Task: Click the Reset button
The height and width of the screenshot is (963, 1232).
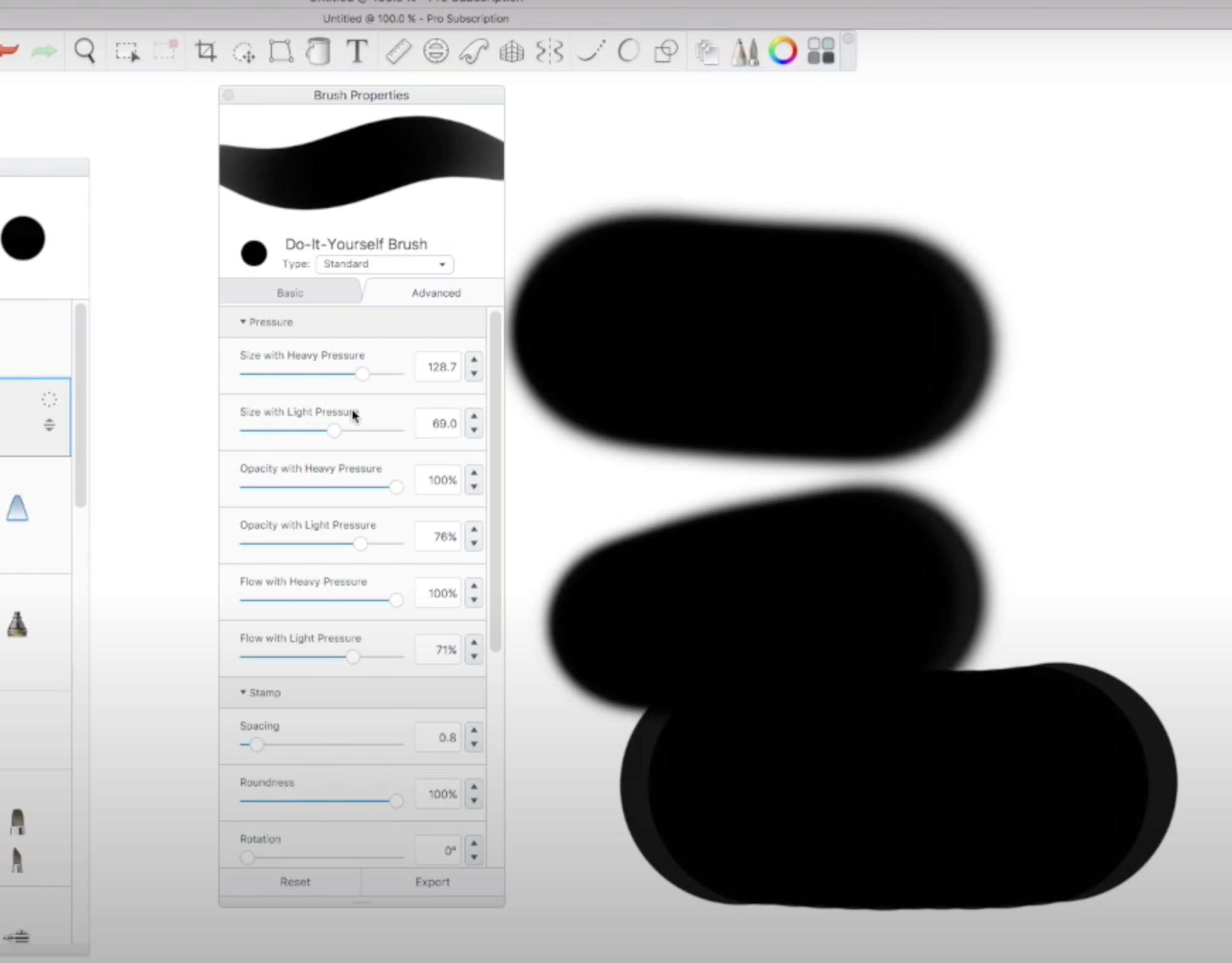Action: [295, 882]
